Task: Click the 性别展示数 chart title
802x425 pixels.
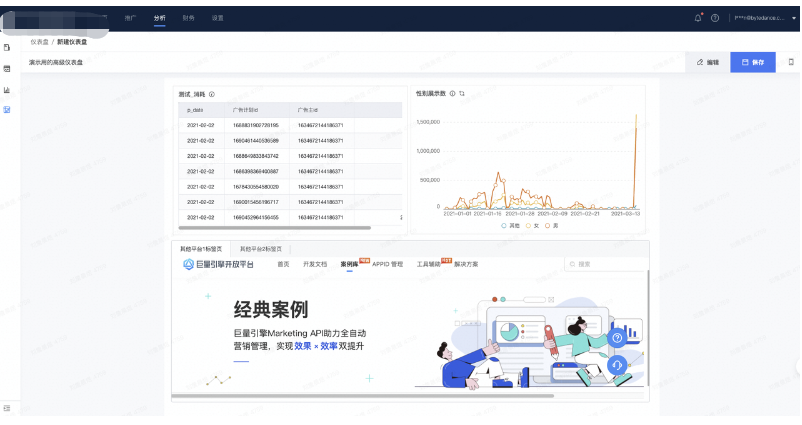Action: click(431, 94)
